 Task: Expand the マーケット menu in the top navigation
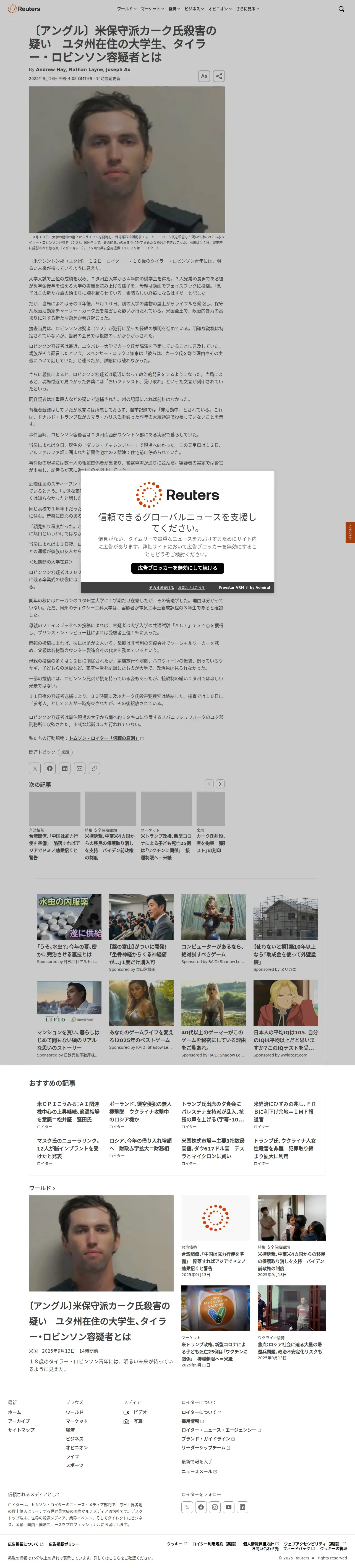pos(152,9)
